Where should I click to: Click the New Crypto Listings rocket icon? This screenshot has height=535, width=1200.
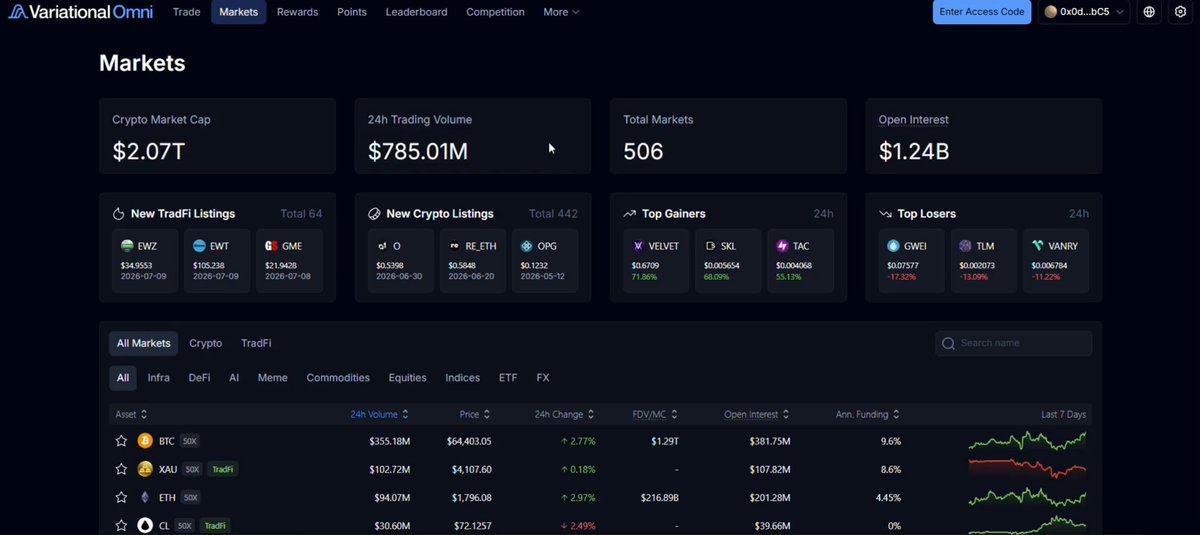tap(374, 214)
